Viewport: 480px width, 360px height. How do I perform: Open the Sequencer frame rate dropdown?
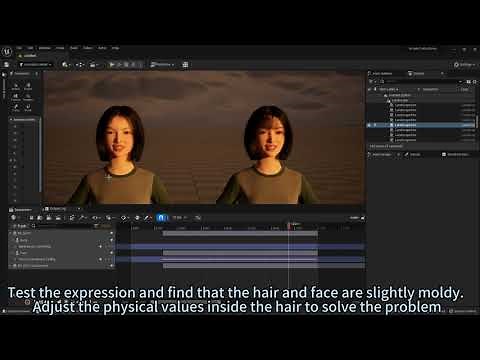[x=180, y=218]
